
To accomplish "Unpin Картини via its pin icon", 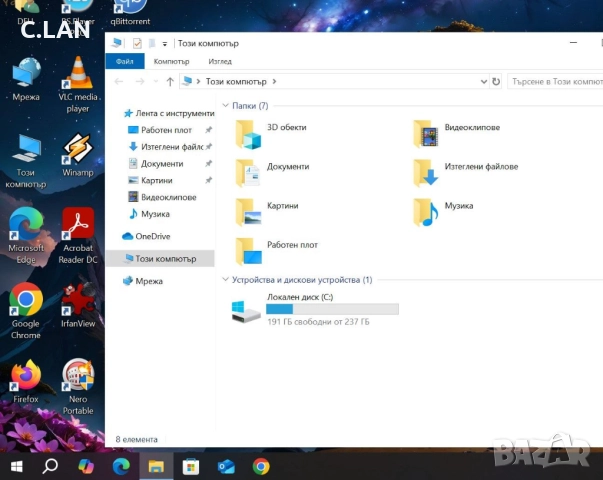I will click(x=208, y=180).
